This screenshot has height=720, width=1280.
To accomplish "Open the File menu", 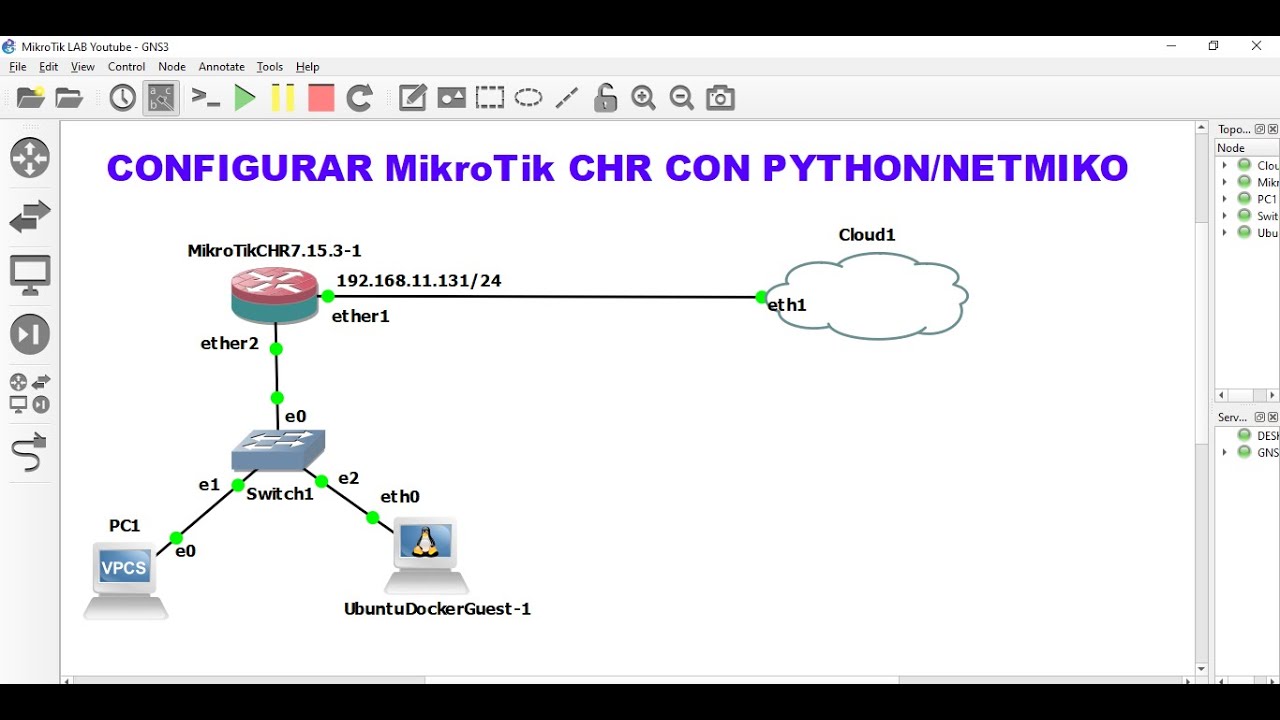I will 18,67.
